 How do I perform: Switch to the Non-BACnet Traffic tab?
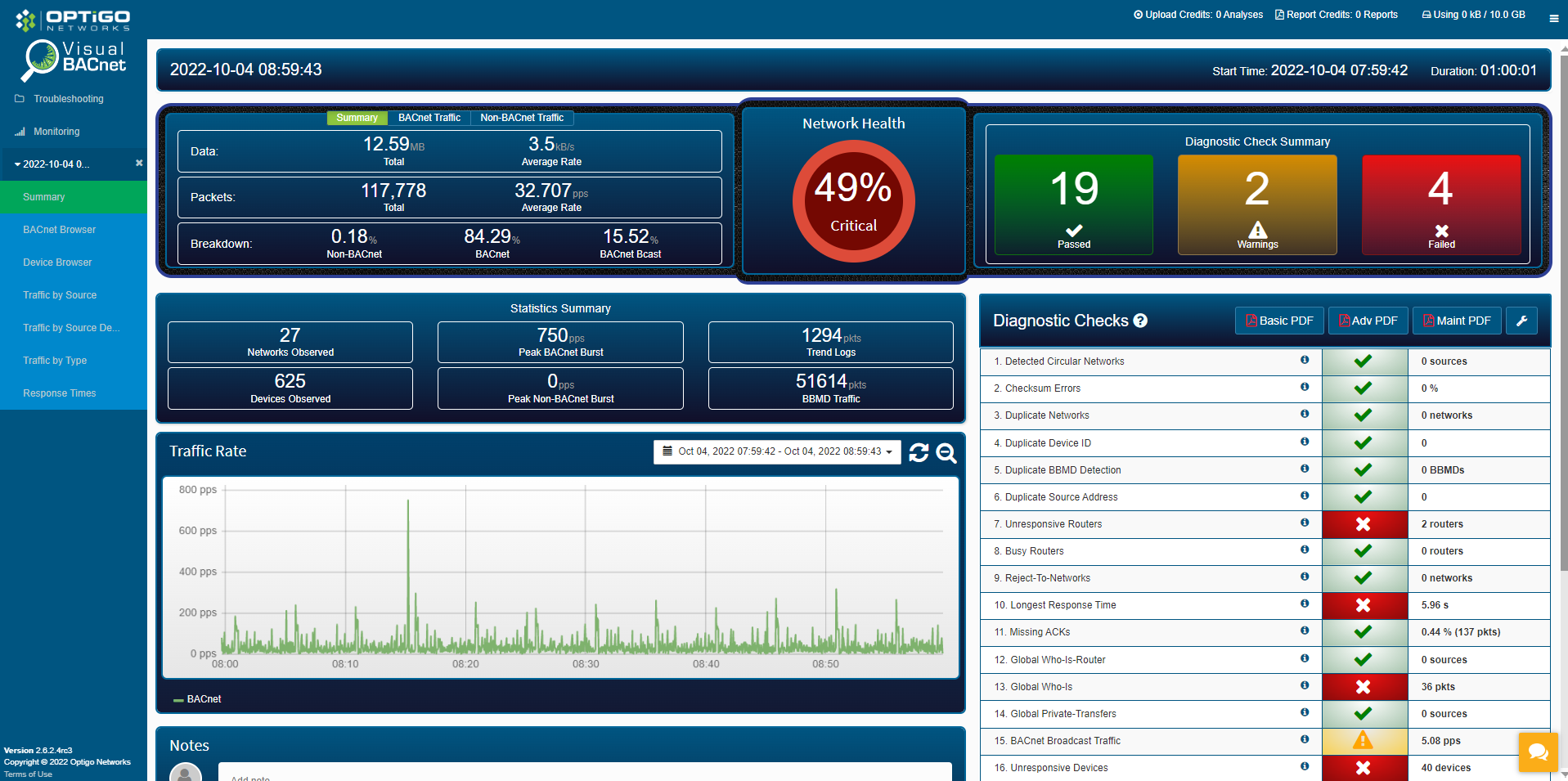tap(522, 118)
